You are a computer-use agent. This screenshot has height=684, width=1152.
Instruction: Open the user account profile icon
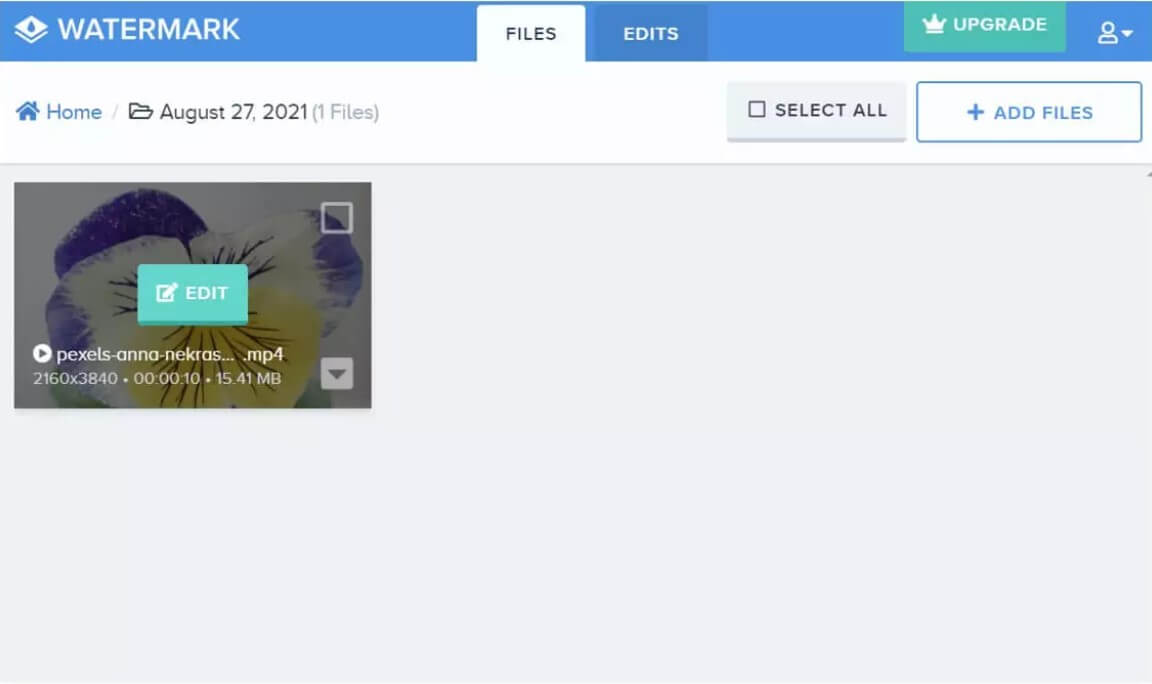[x=1107, y=32]
